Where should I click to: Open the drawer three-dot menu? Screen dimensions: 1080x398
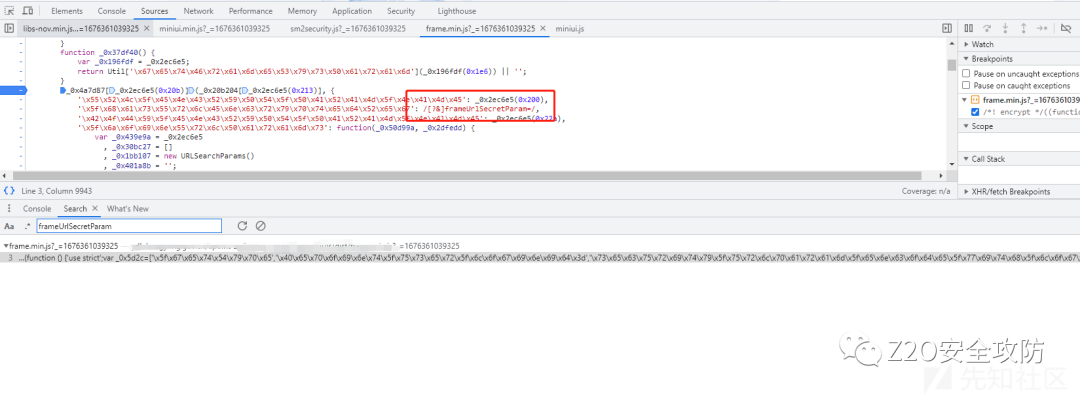coord(9,209)
